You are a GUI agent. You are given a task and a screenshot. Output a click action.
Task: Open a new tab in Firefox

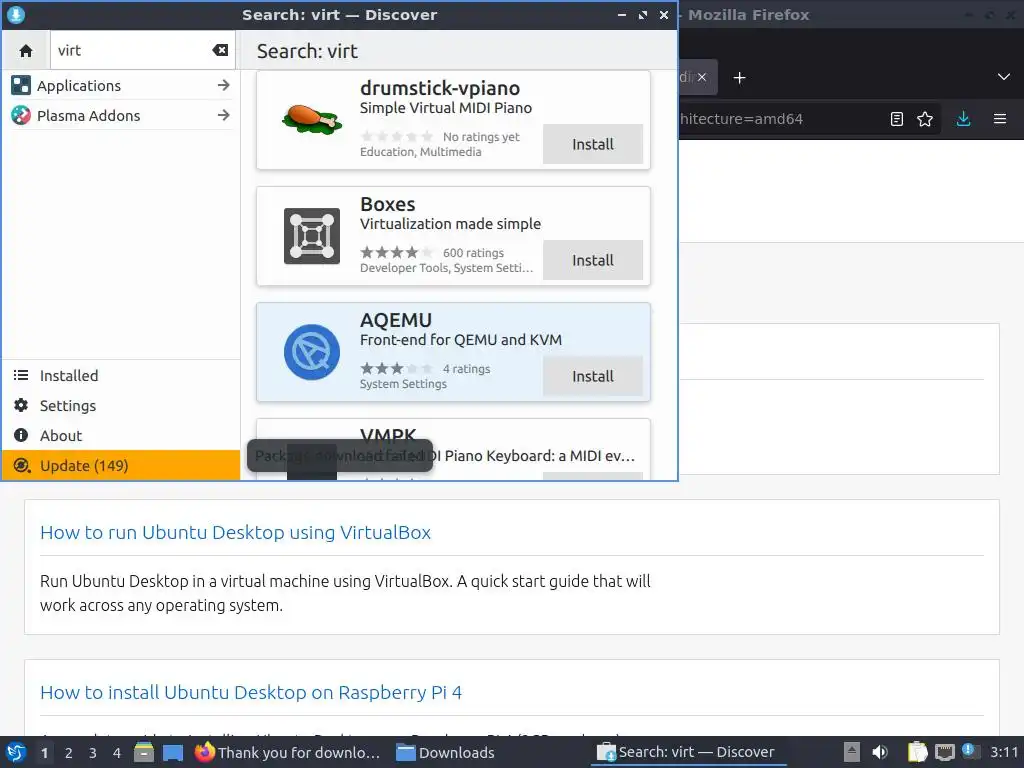pyautogui.click(x=739, y=78)
